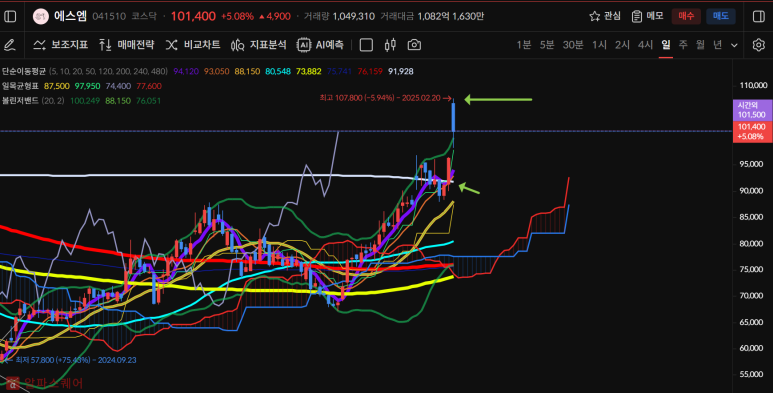The height and width of the screenshot is (393, 773).
Task: Open 보조지표 indicators menu
Action: tap(60, 45)
